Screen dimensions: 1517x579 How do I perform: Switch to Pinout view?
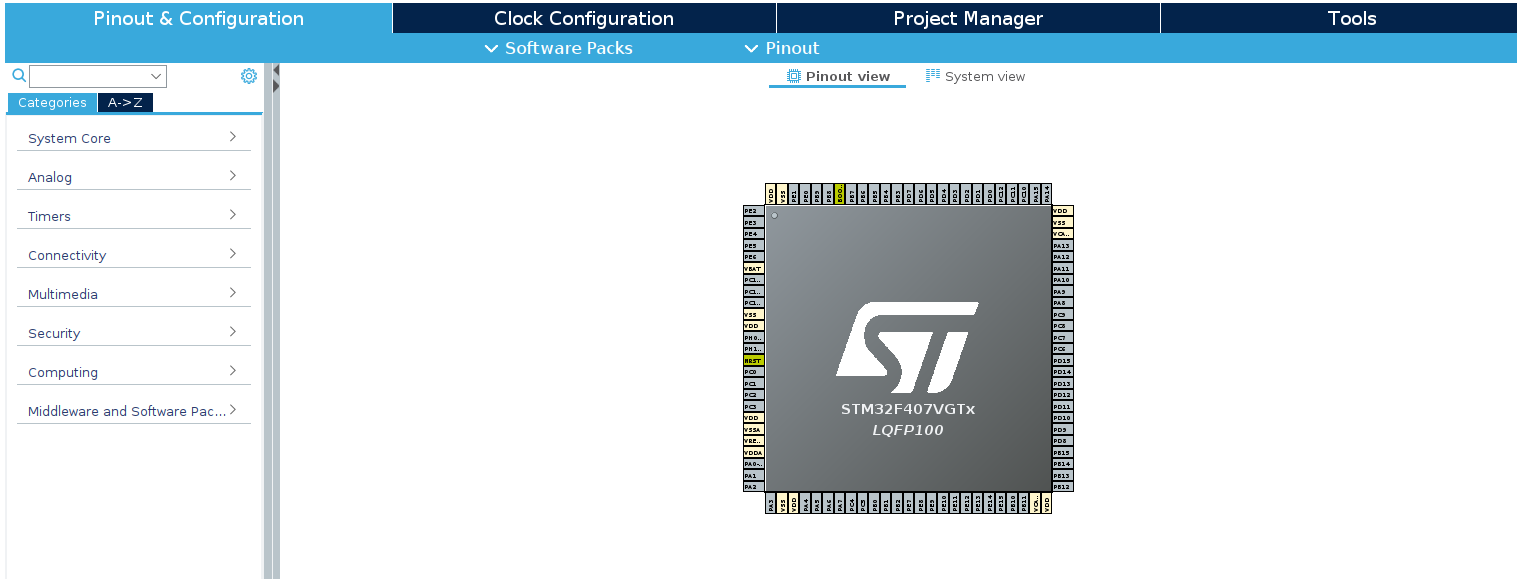click(837, 77)
